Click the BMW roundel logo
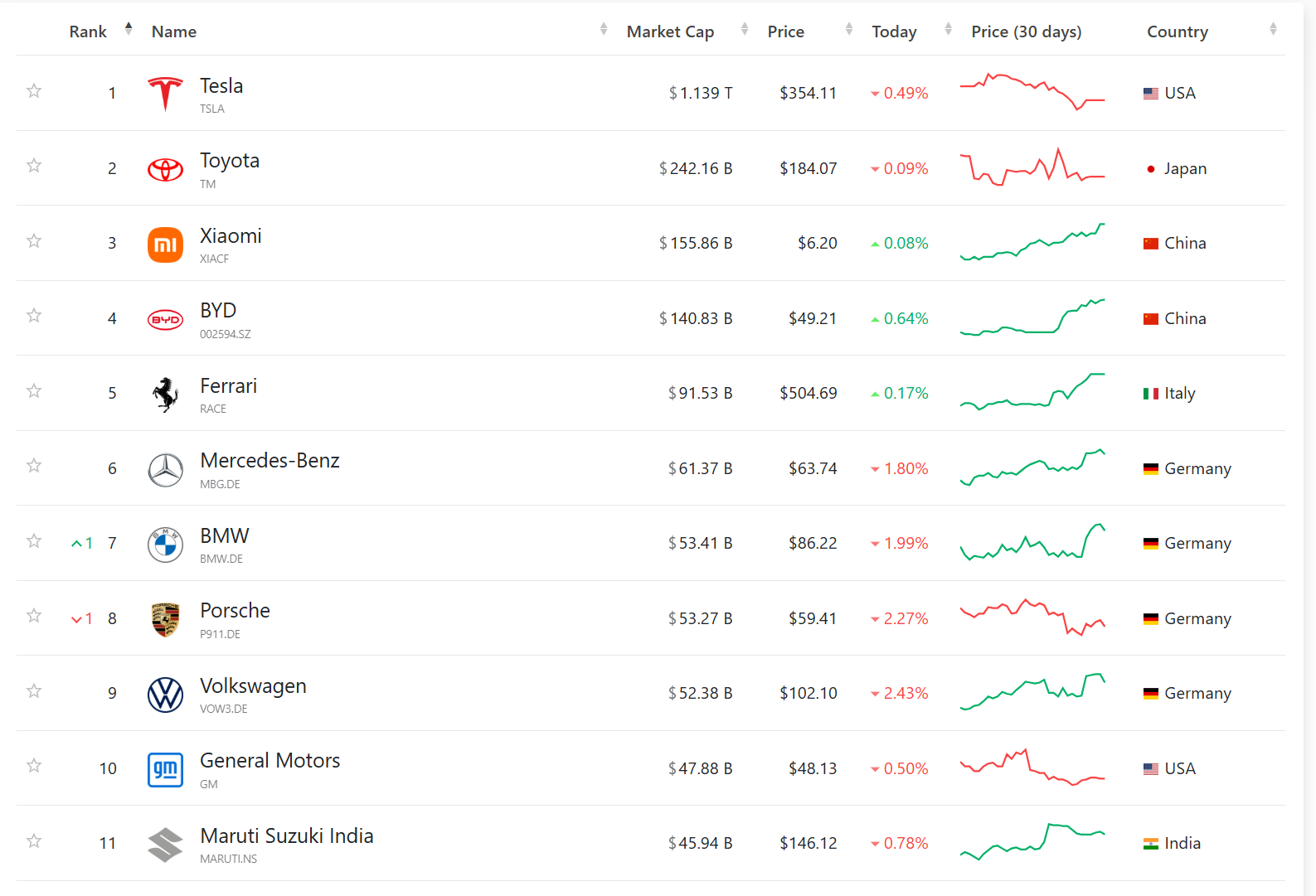Viewport: 1316px width, 896px height. [x=165, y=545]
